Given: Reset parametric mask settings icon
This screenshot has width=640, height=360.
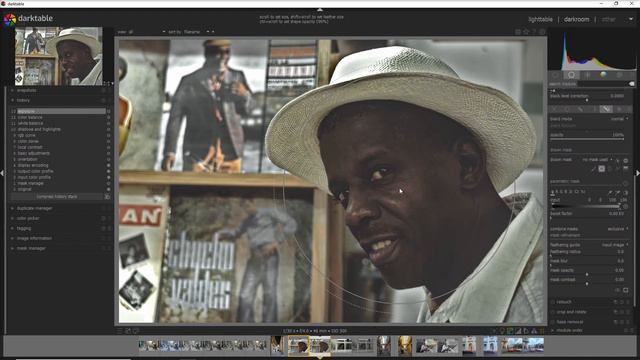Looking at the screenshot, I should (626, 183).
